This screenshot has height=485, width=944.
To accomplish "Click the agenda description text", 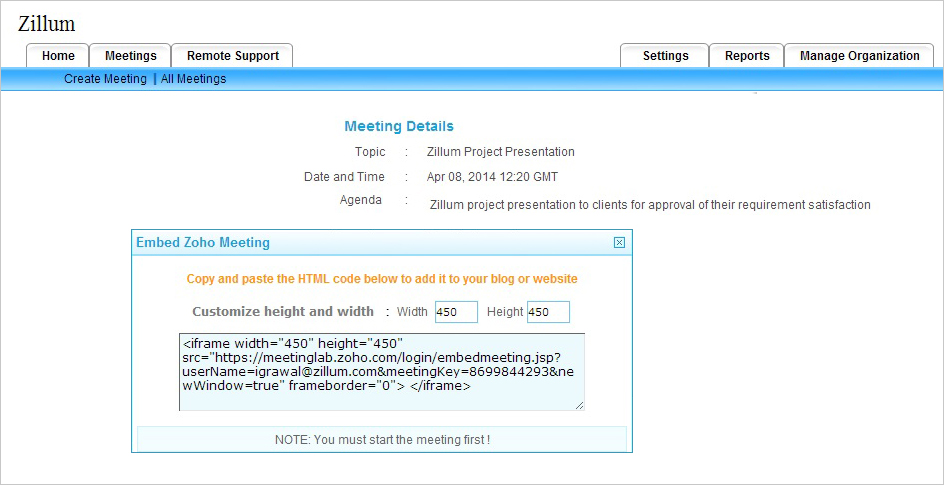I will coord(650,205).
